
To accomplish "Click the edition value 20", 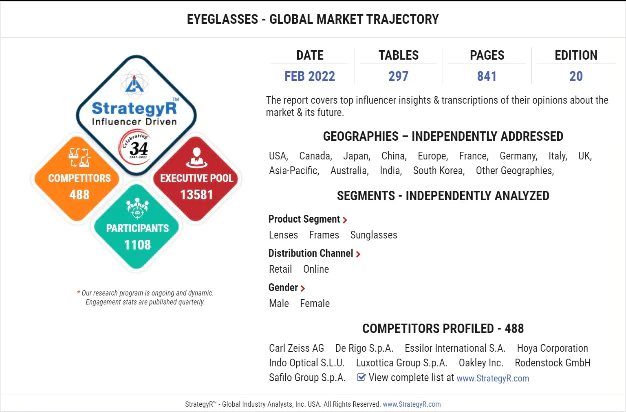I will [x=576, y=76].
